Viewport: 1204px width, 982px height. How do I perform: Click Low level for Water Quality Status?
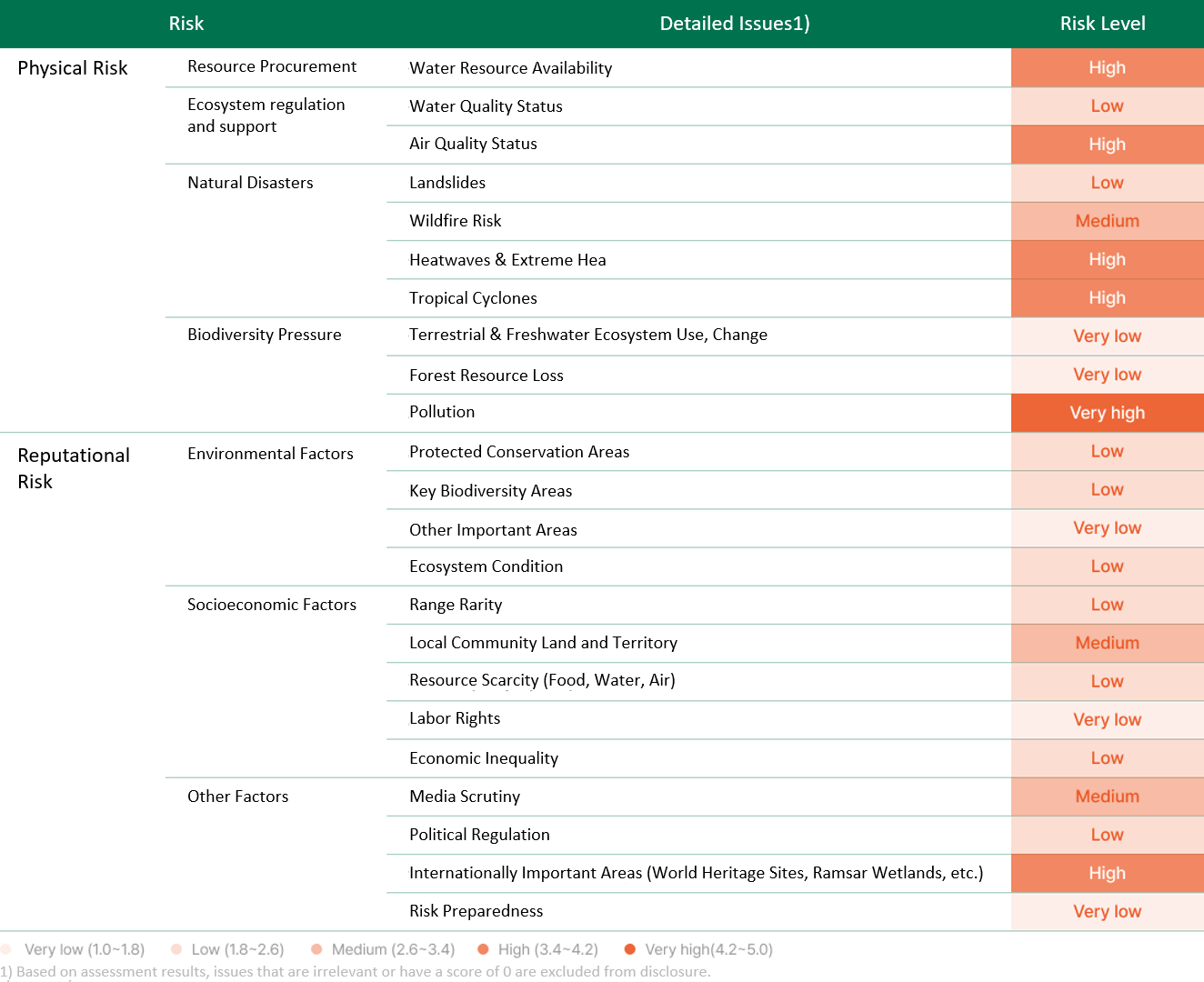[1108, 106]
